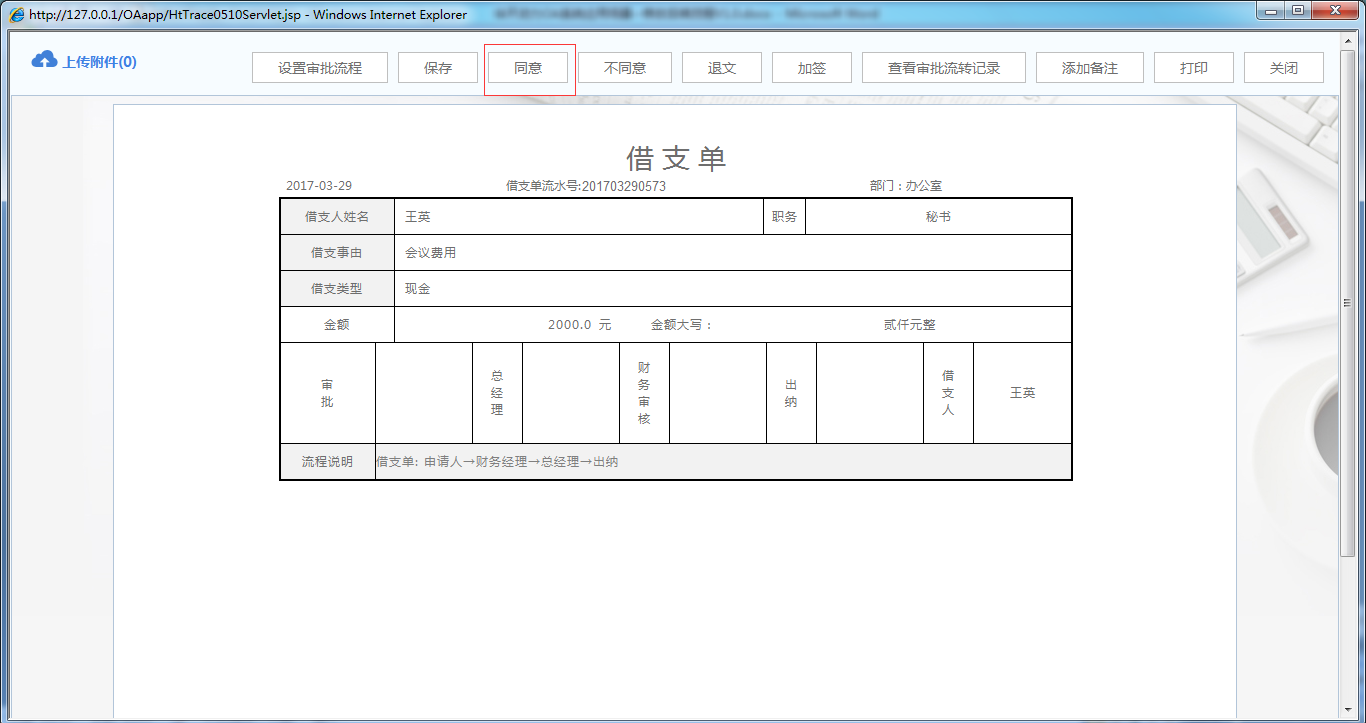Click the 保存 (Save) button
Image resolution: width=1366 pixels, height=723 pixels.
pos(438,67)
